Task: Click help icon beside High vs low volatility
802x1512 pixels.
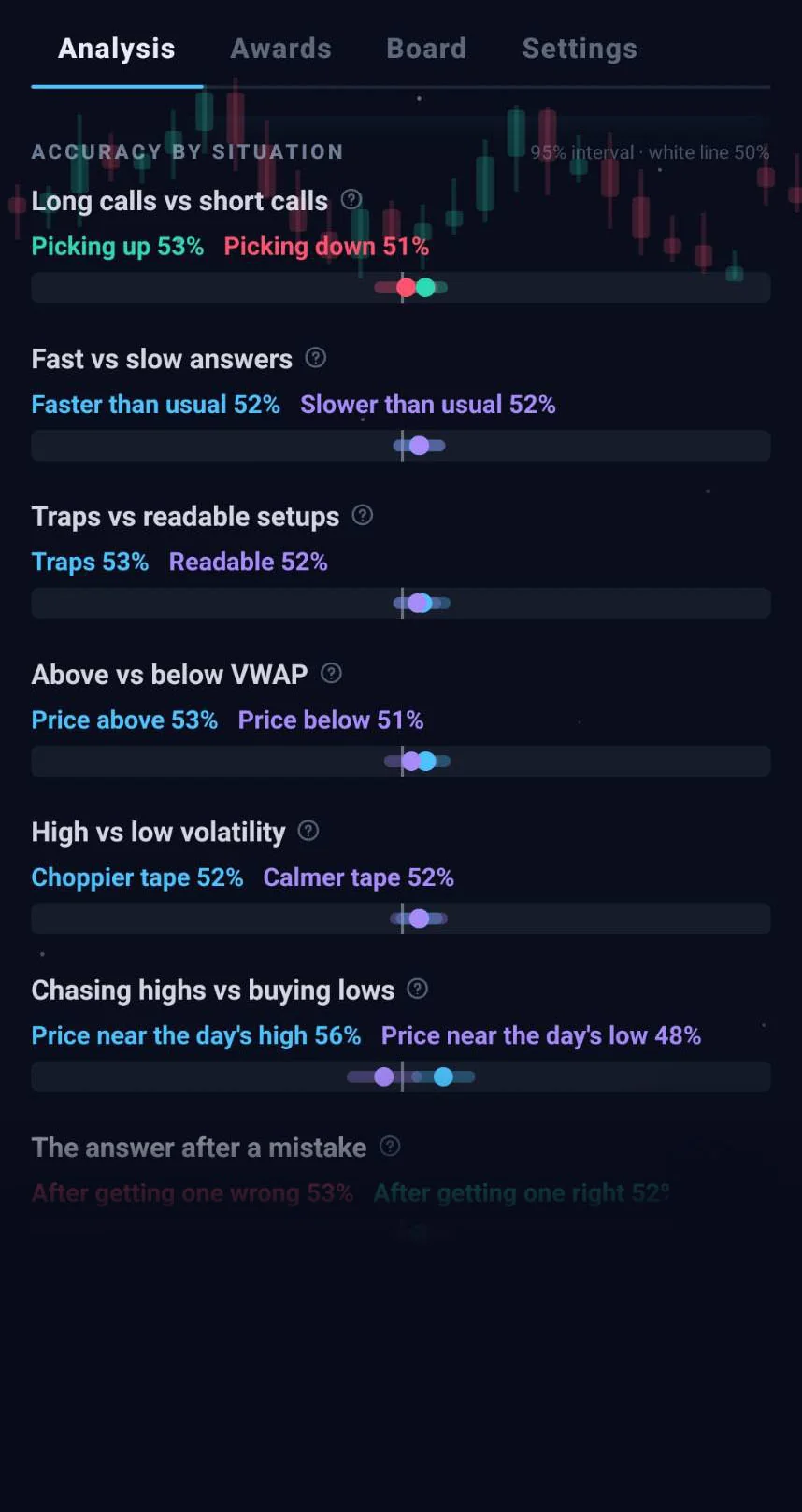Action: click(308, 831)
